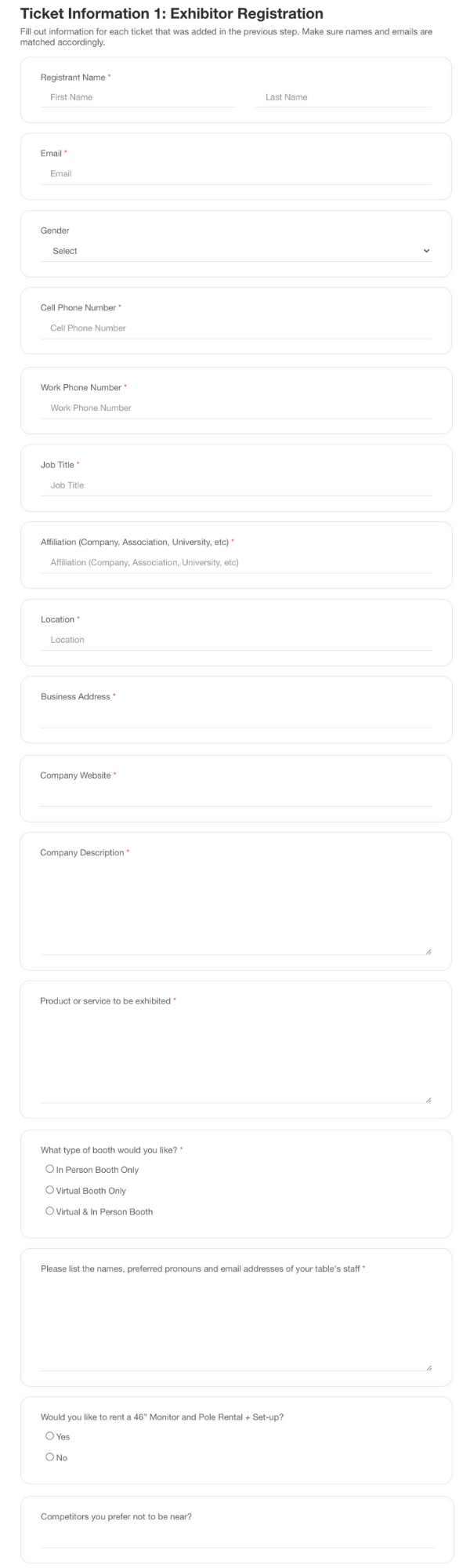
Task: Open the Gender select dropdown
Action: [x=236, y=251]
